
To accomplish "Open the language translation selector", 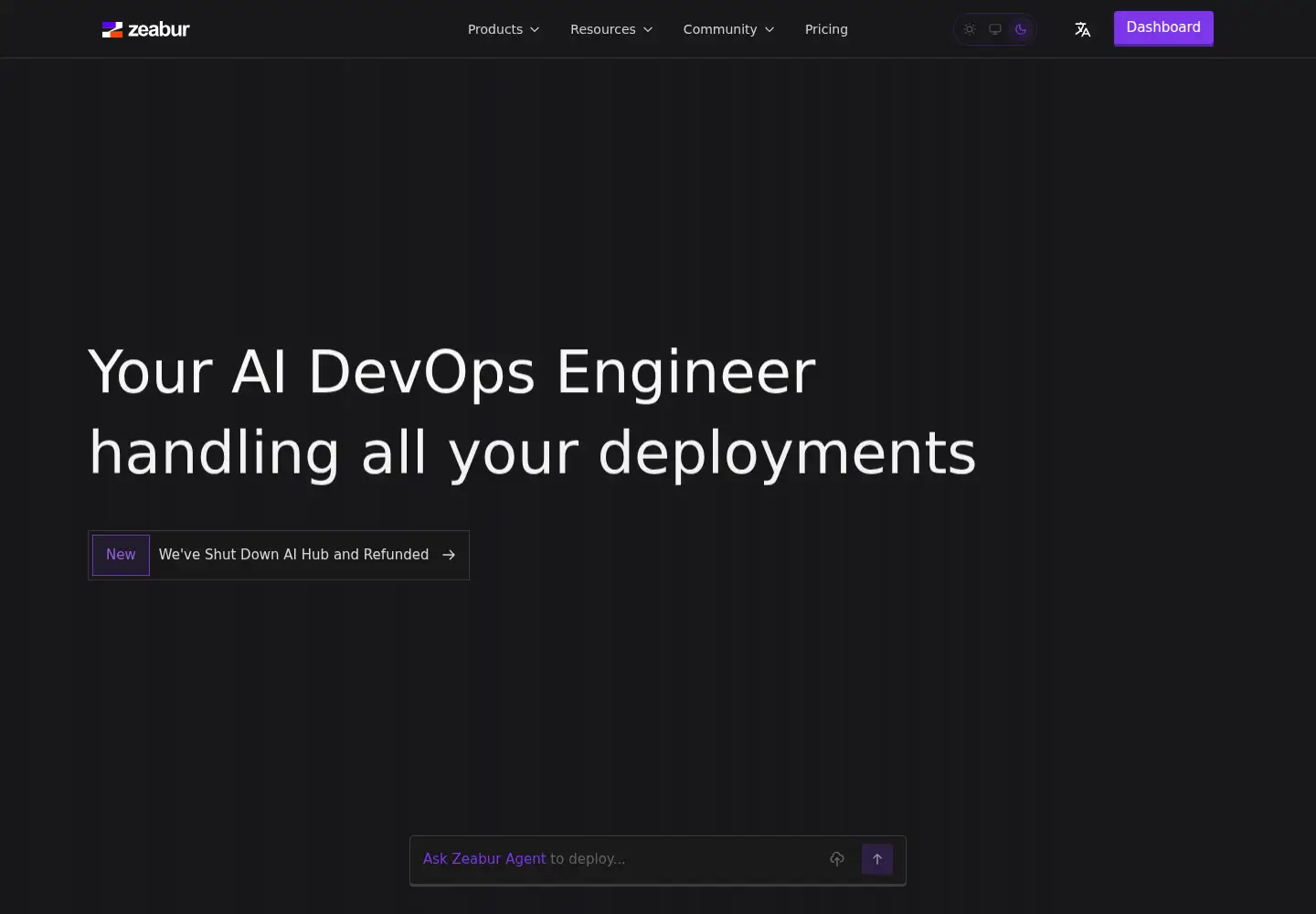I will (x=1083, y=29).
